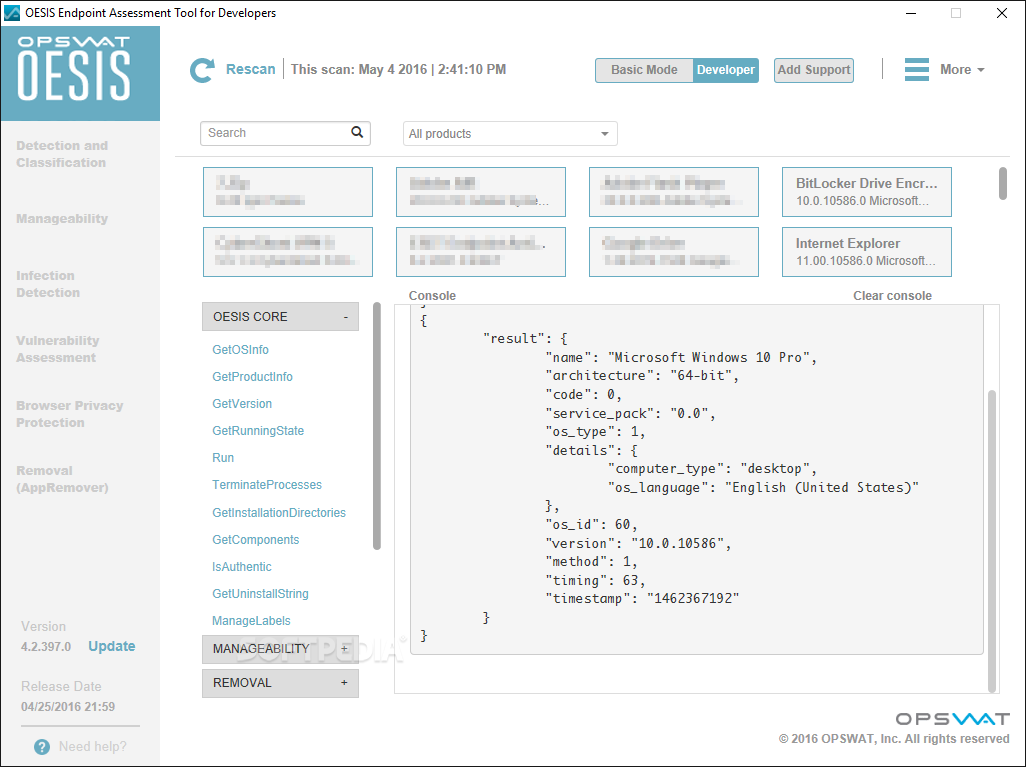Select the TerminateProcesses method
The image size is (1026, 767).
pyautogui.click(x=266, y=485)
